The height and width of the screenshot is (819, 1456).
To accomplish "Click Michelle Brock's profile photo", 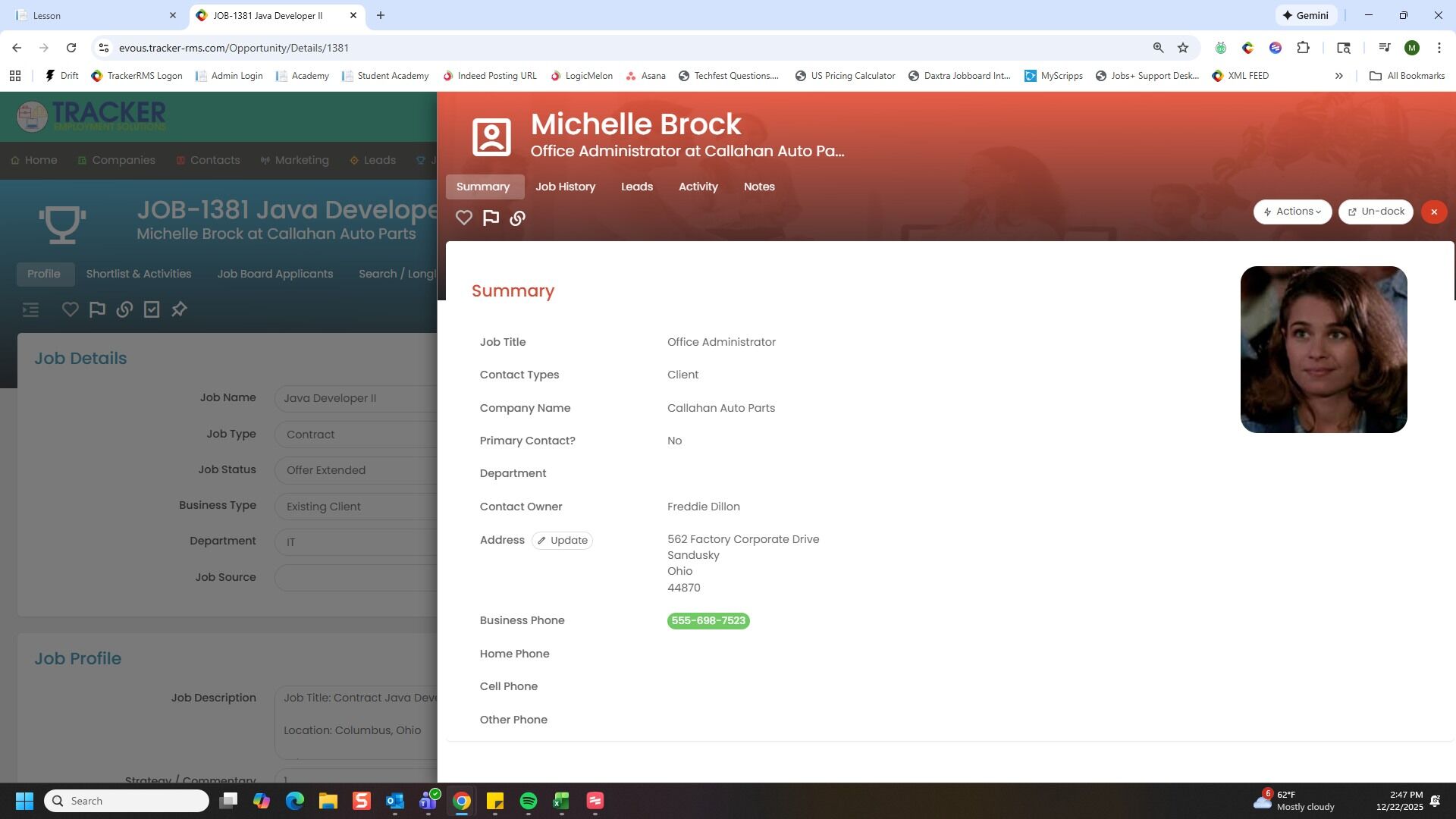I will pyautogui.click(x=1323, y=350).
